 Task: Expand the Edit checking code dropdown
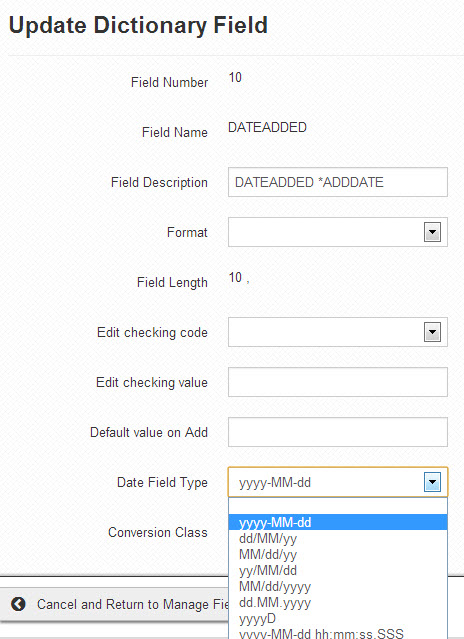432,332
